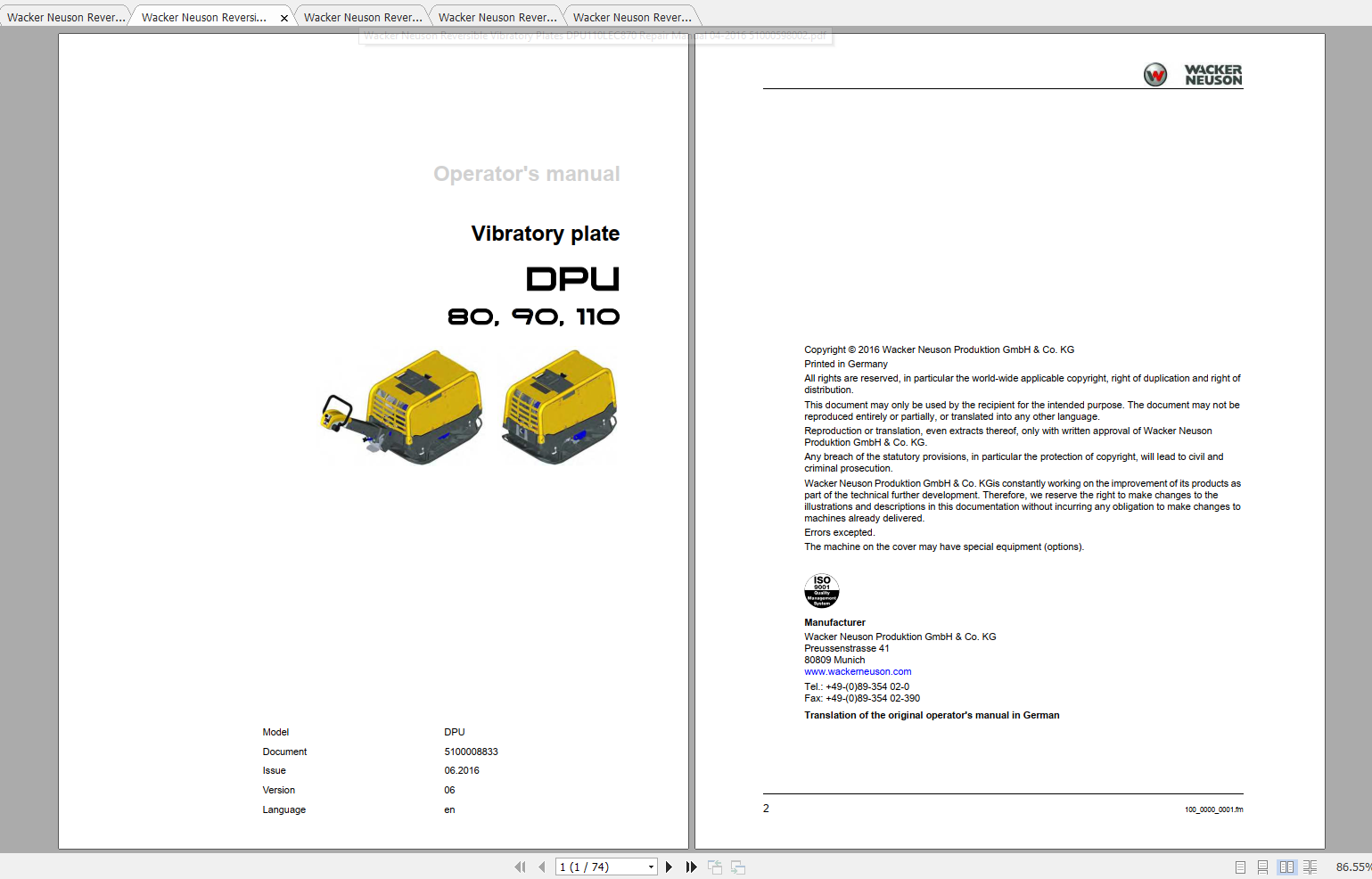1372x879 pixels.
Task: Advance to the next page
Action: click(x=669, y=866)
